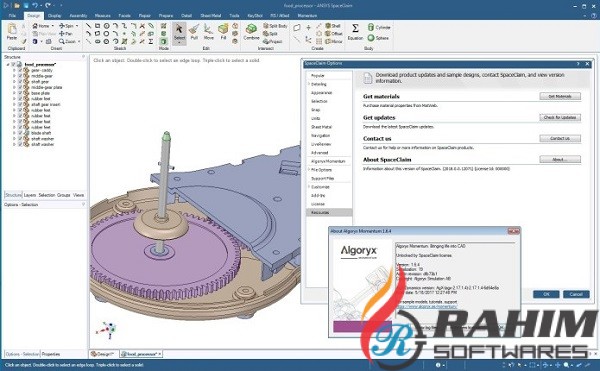The image size is (600, 371).
Task: Toggle the blade shaft checkbox
Action: click(20, 133)
